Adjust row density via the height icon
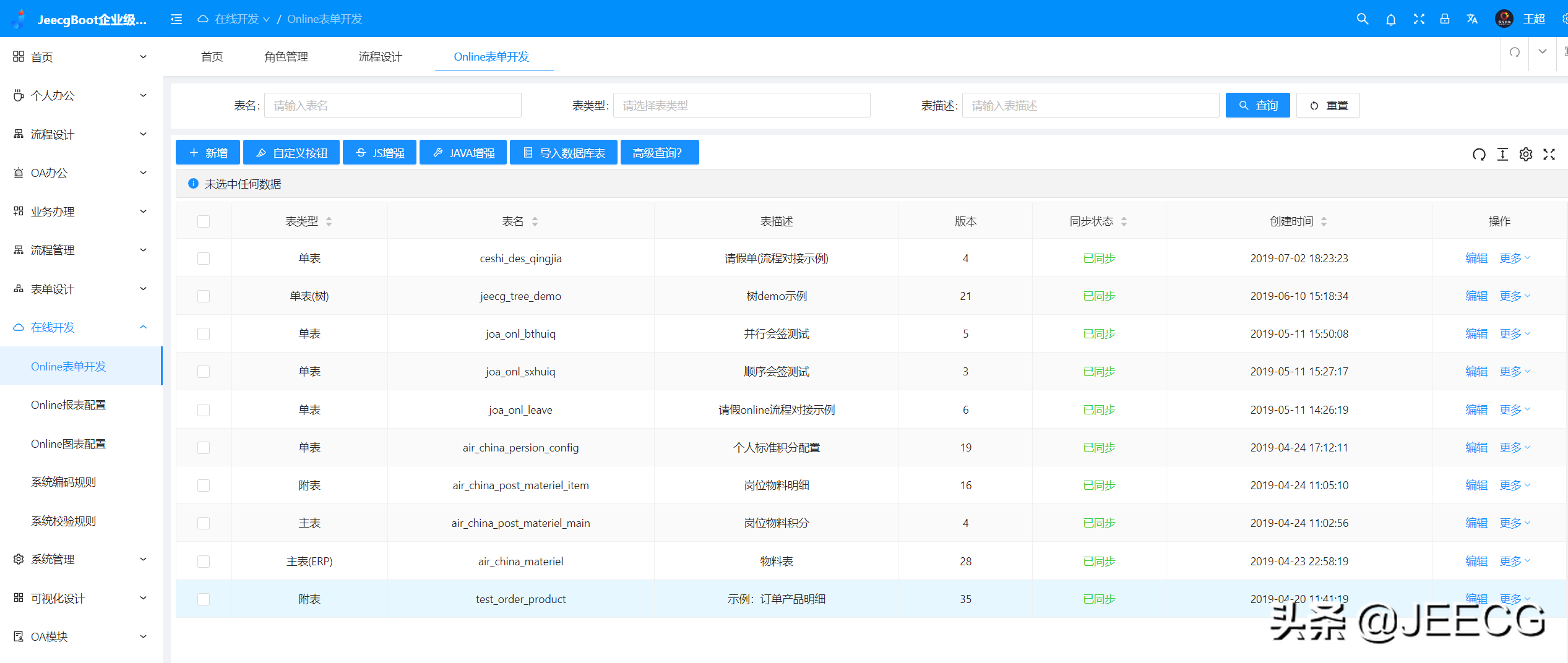The image size is (1568, 663). click(x=1502, y=155)
